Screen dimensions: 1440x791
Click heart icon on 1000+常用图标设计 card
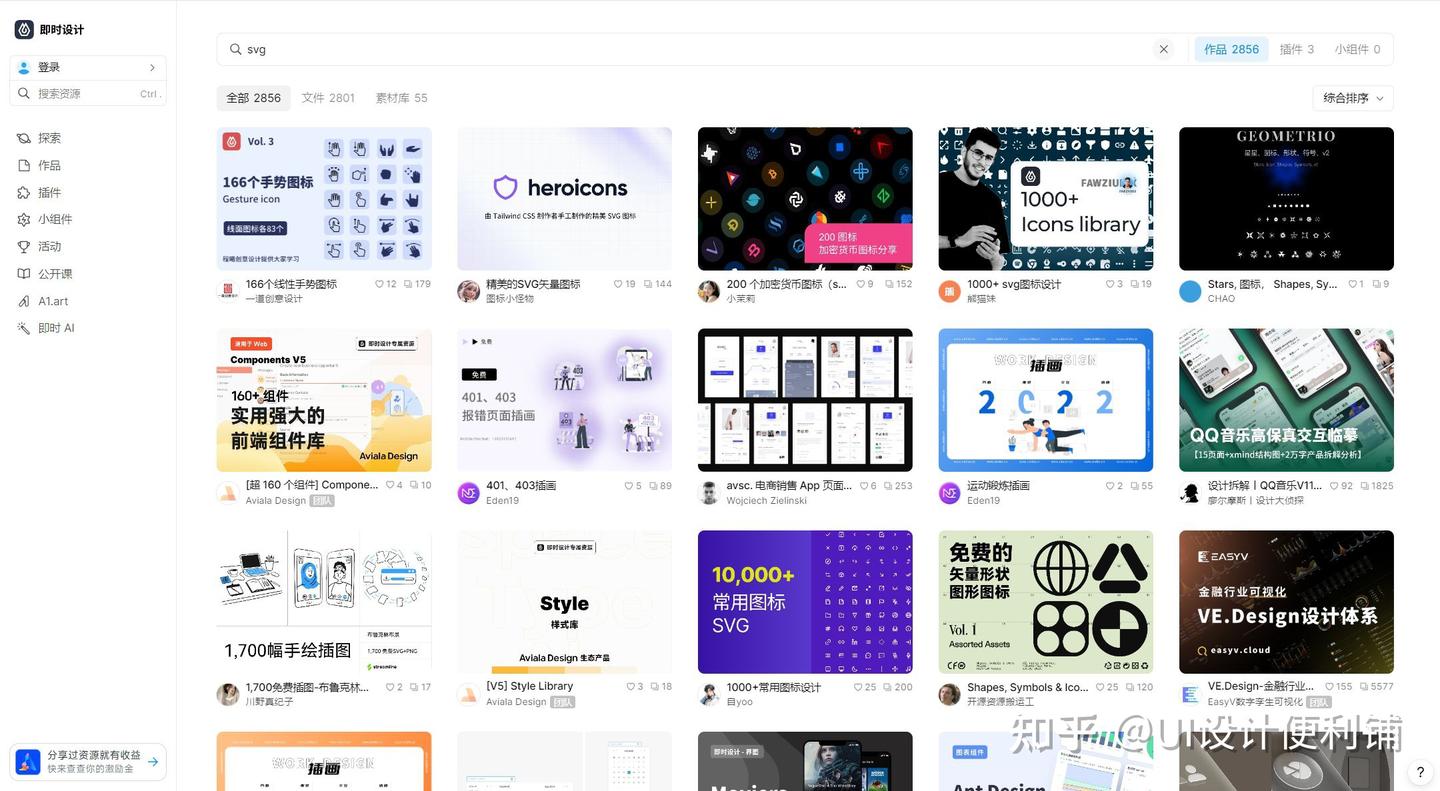[858, 687]
